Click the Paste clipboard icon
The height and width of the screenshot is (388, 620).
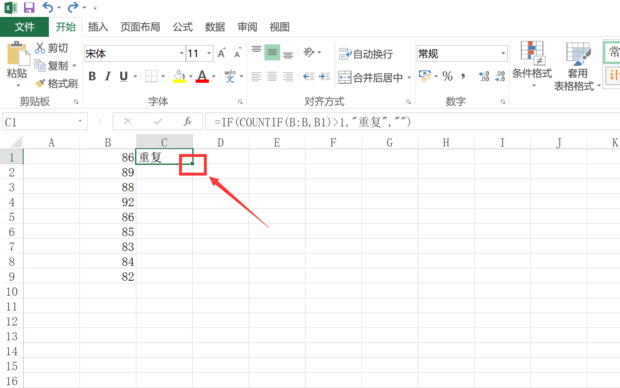point(17,54)
